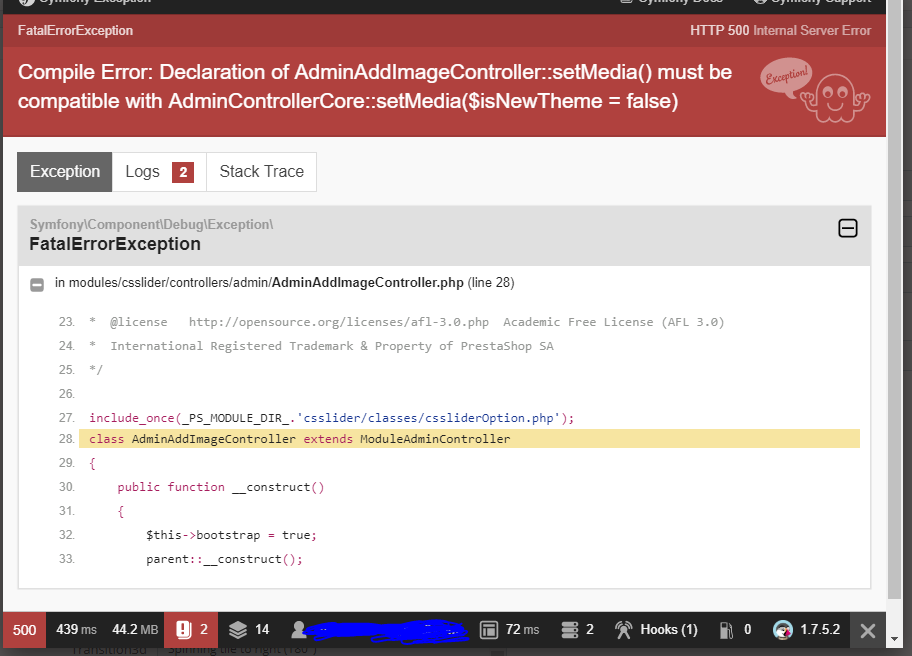912x656 pixels.
Task: Click the public function __construct line
Action: 220,487
